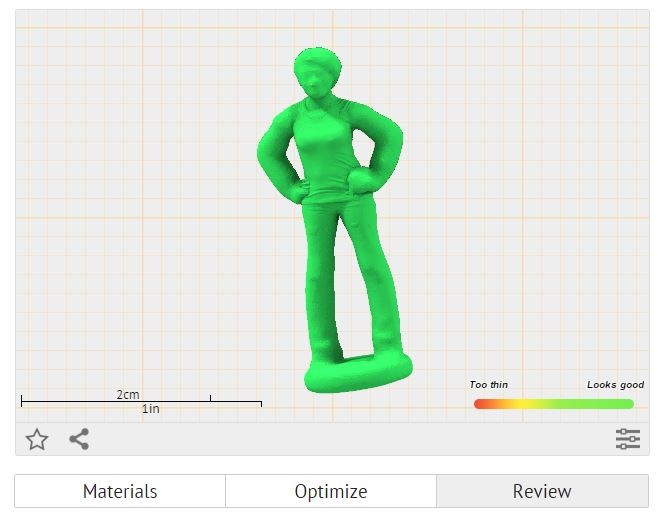This screenshot has height=524, width=662.
Task: Click the red end of thickness legend
Action: [481, 404]
